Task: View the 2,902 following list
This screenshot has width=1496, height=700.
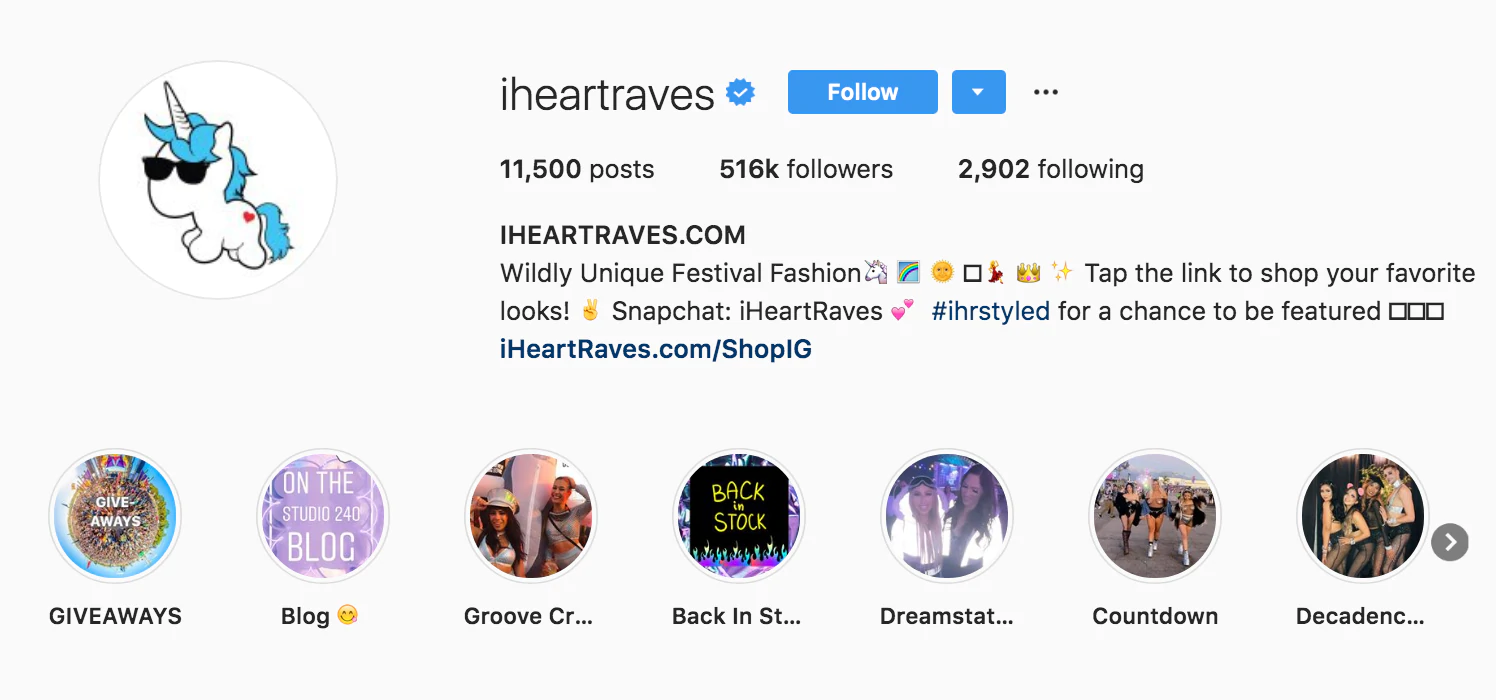Action: [1051, 169]
